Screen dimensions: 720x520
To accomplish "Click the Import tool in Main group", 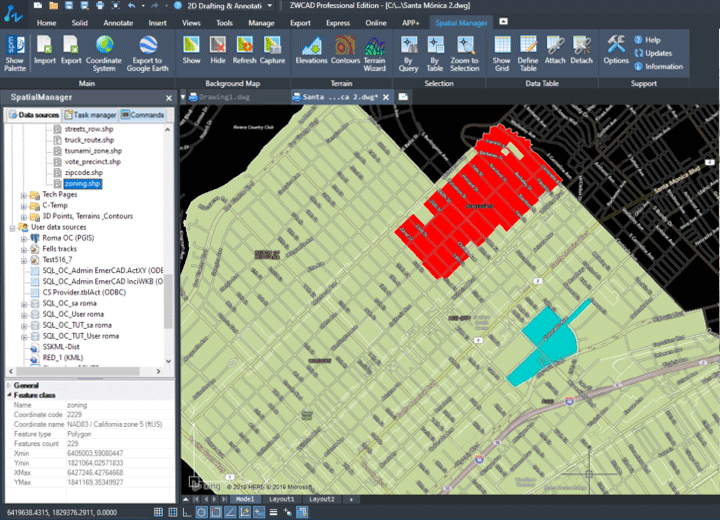I will [x=45, y=50].
